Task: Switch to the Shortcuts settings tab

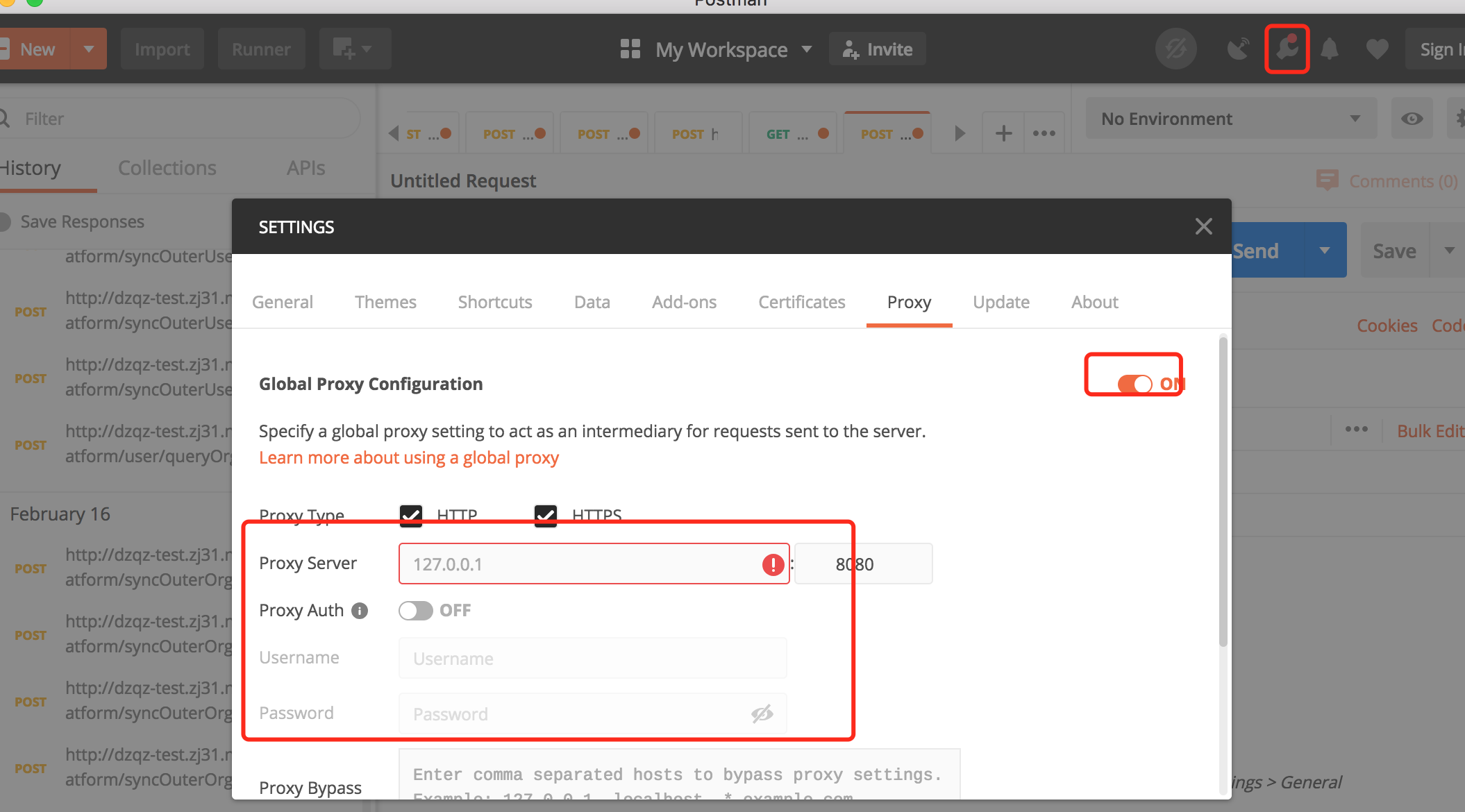Action: (495, 302)
